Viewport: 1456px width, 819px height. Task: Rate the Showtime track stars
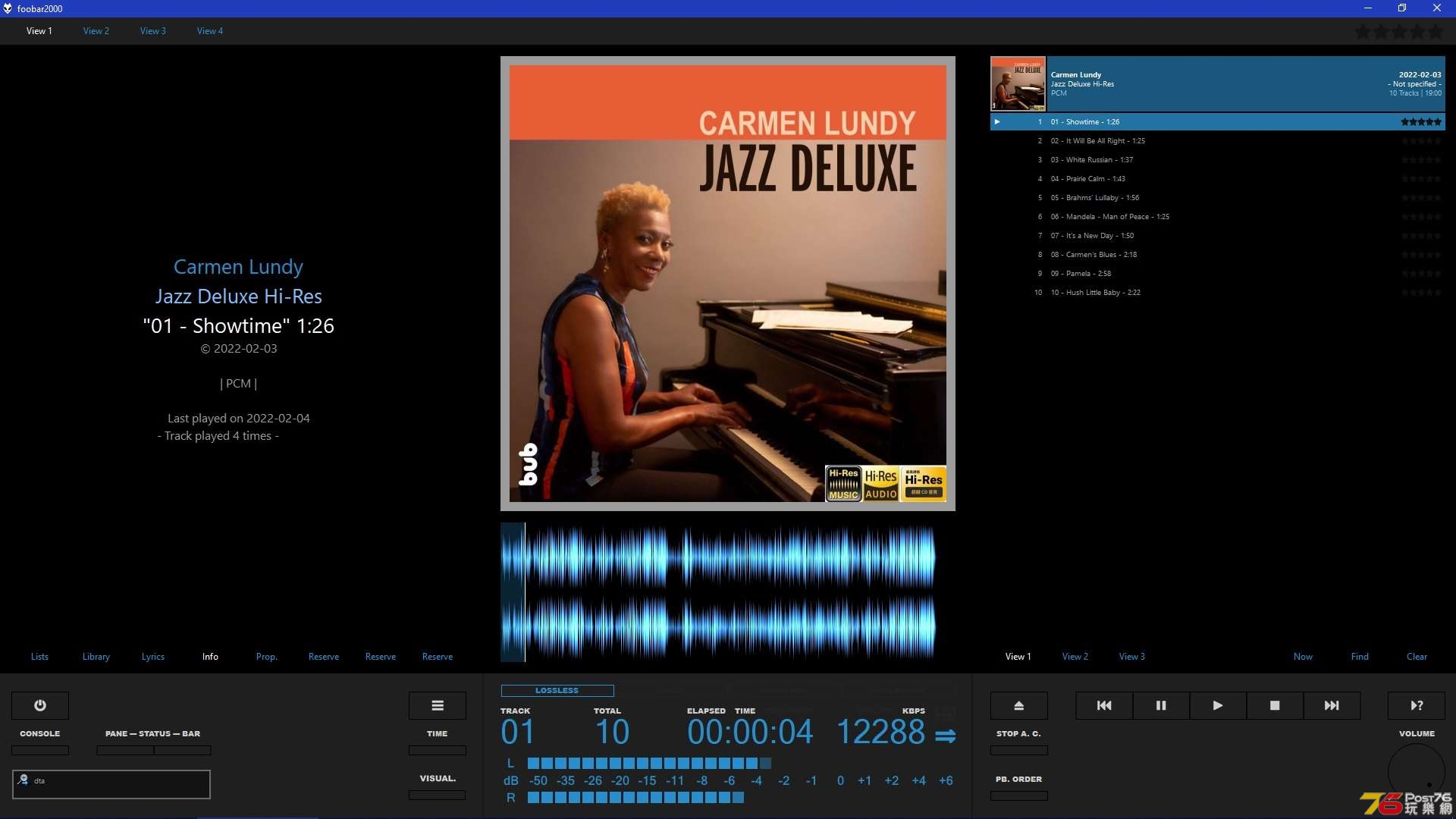1421,121
